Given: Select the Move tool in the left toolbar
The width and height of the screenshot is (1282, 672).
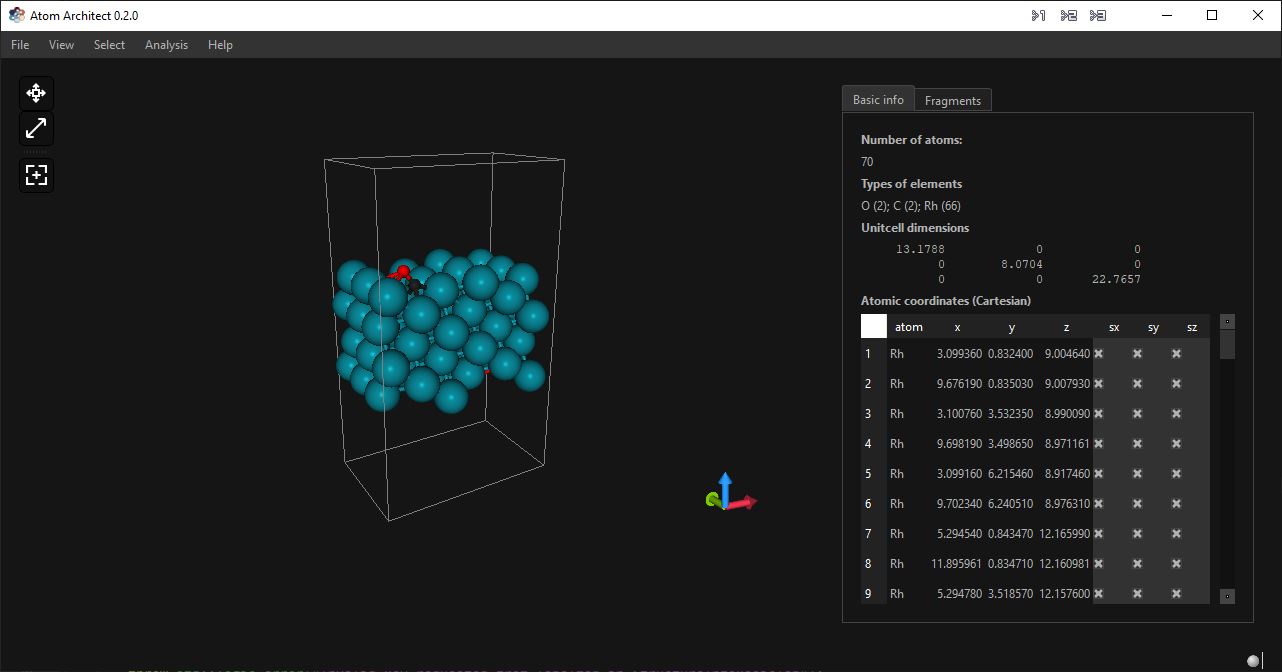Looking at the screenshot, I should 36,92.
